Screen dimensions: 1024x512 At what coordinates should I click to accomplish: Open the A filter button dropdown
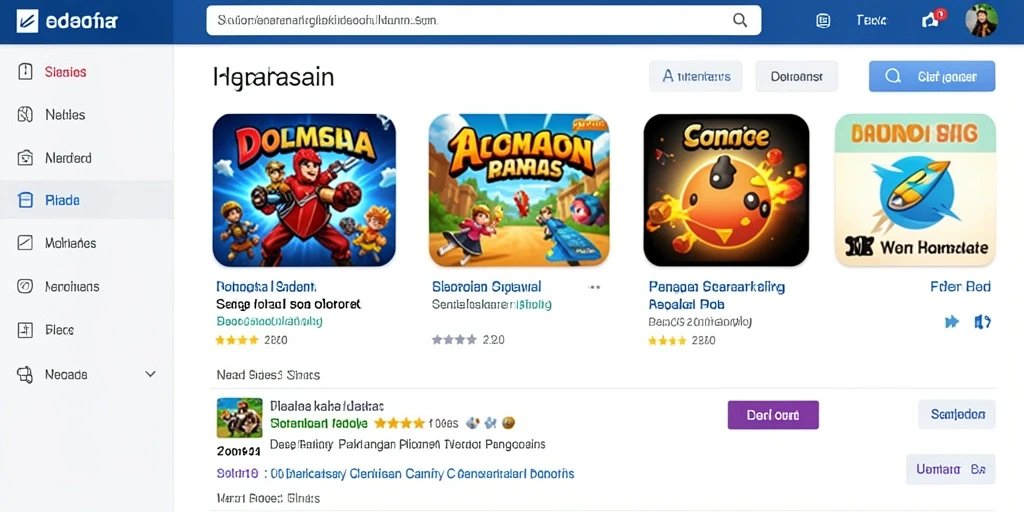click(696, 76)
